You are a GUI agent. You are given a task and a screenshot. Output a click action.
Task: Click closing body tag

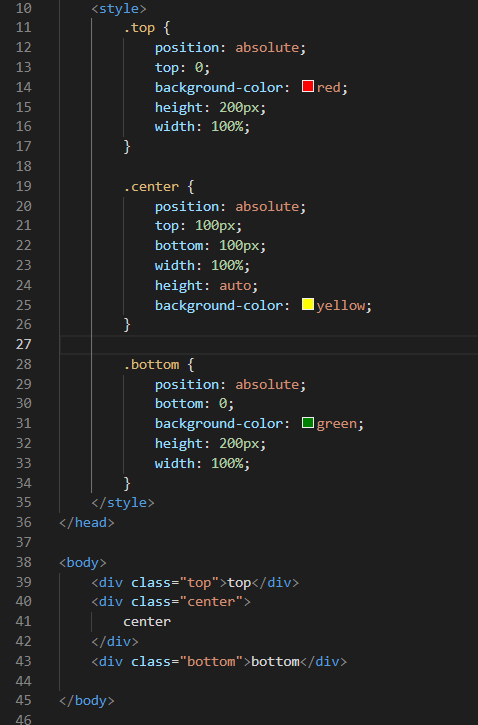click(87, 701)
